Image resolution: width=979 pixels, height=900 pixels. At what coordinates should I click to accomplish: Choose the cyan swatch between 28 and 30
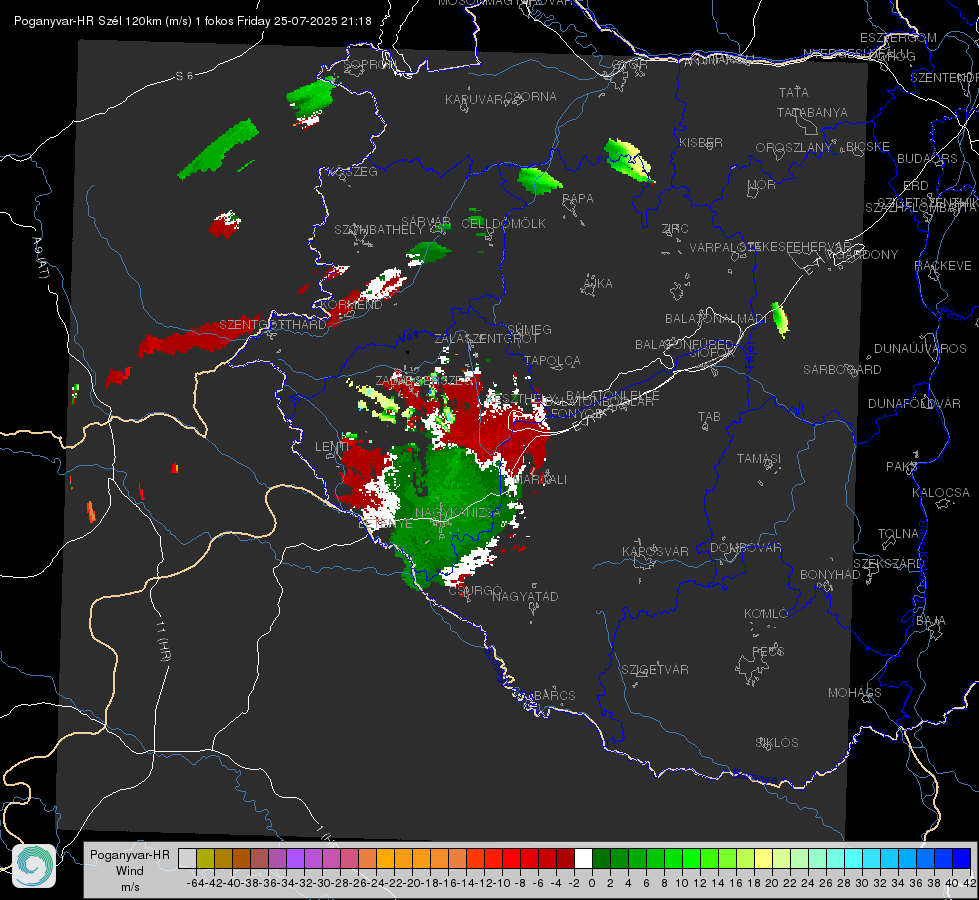coord(854,859)
